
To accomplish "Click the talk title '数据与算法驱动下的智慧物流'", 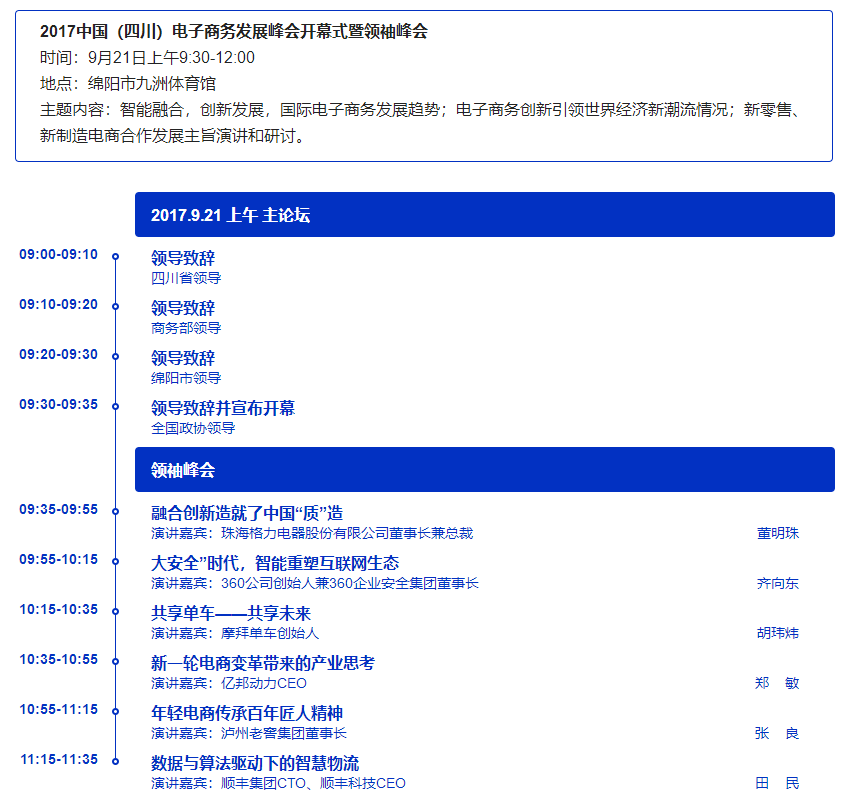I will pyautogui.click(x=255, y=762).
